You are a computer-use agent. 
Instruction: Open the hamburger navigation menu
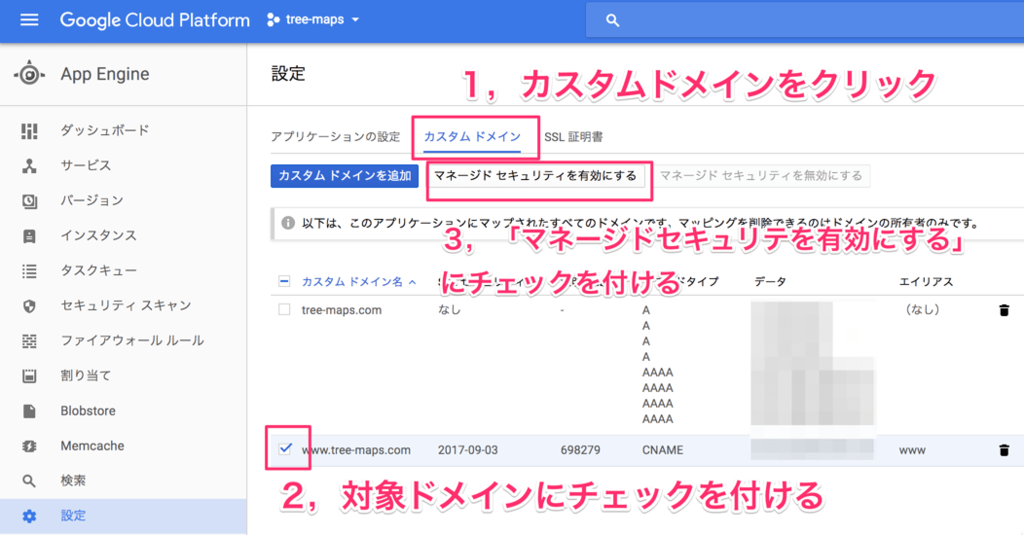[29, 20]
